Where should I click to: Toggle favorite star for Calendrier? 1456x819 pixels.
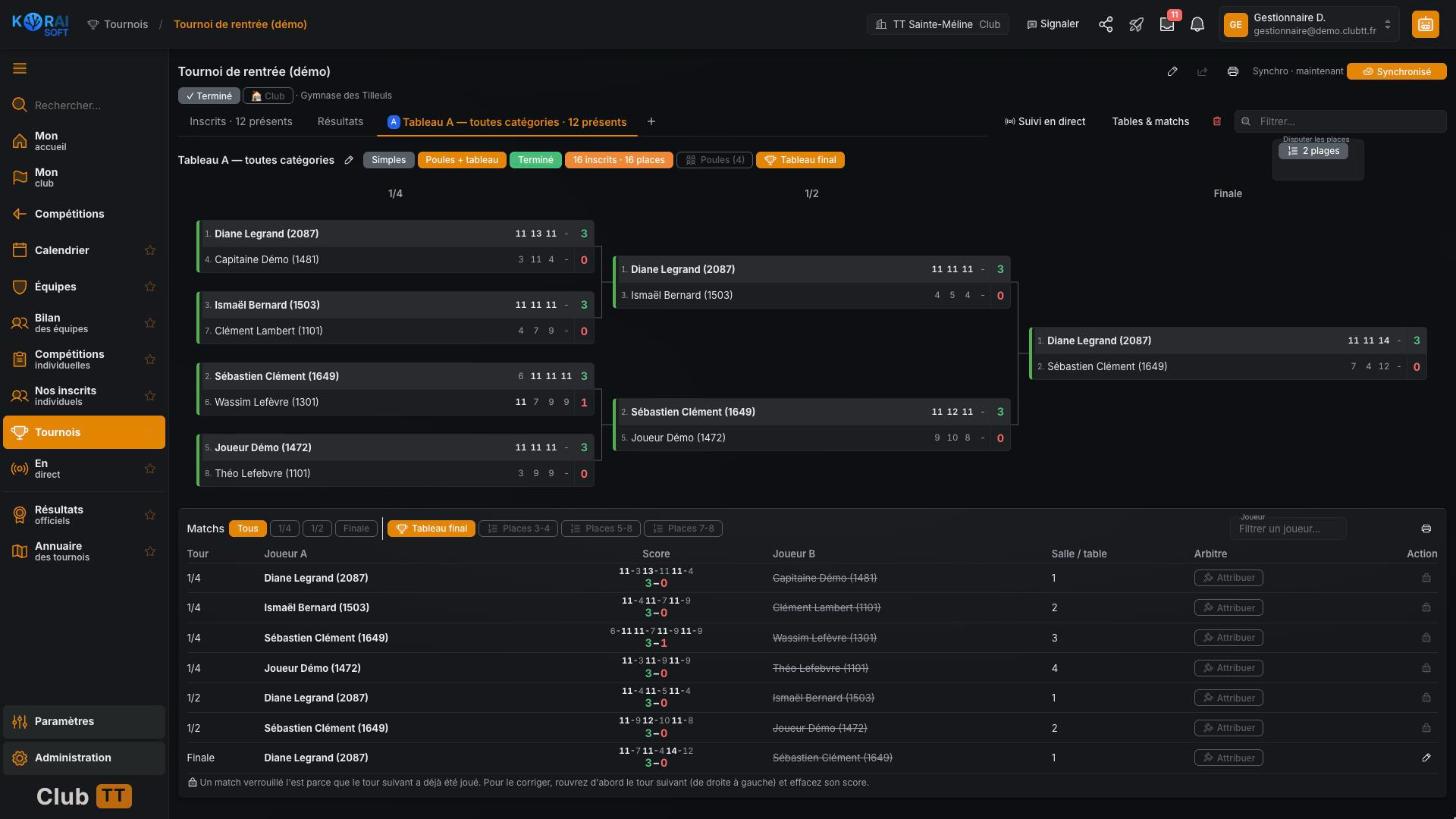pos(150,250)
